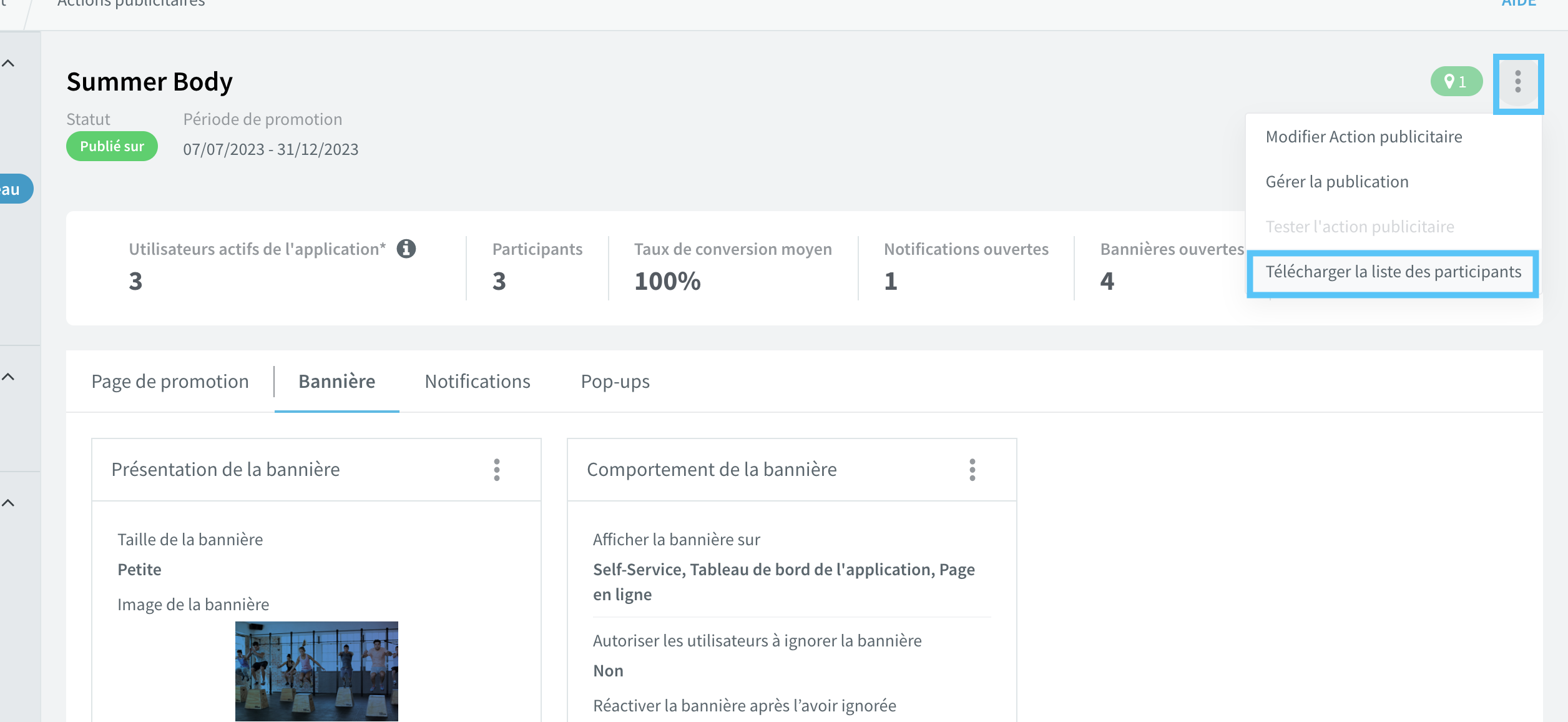This screenshot has width=1568, height=722.
Task: Click the AIDE help link
Action: [1519, 3]
